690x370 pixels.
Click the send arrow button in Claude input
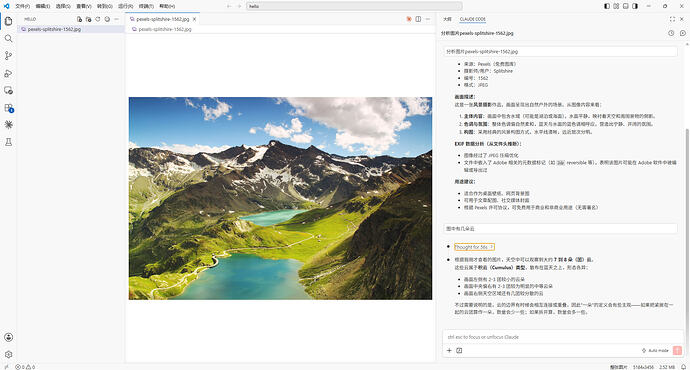click(x=677, y=350)
